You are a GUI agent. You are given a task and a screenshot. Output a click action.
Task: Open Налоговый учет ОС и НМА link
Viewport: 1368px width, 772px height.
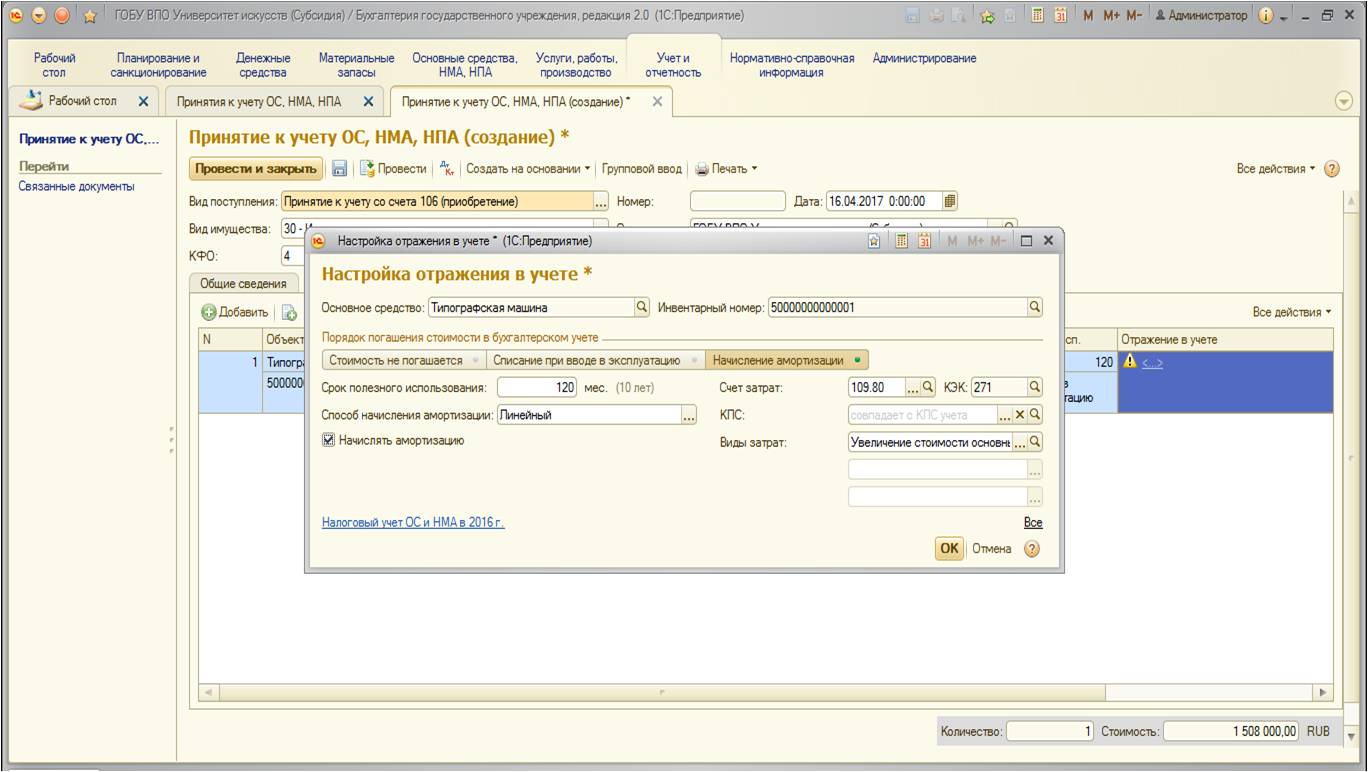[x=413, y=522]
